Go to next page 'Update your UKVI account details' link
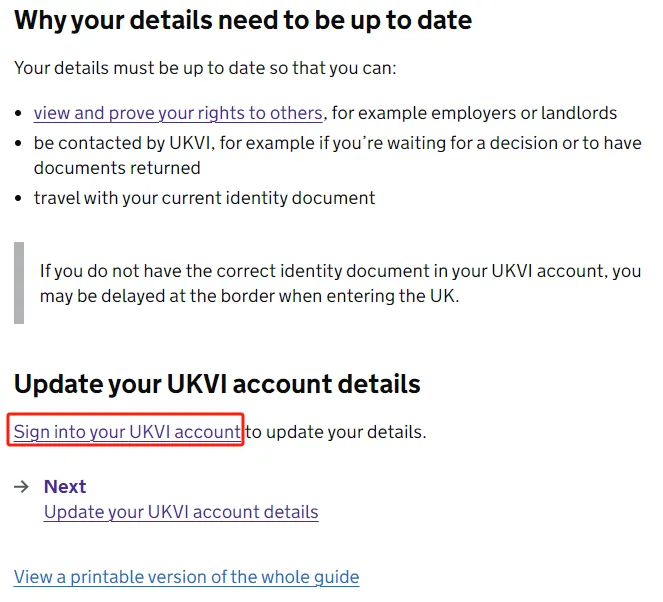 point(181,512)
